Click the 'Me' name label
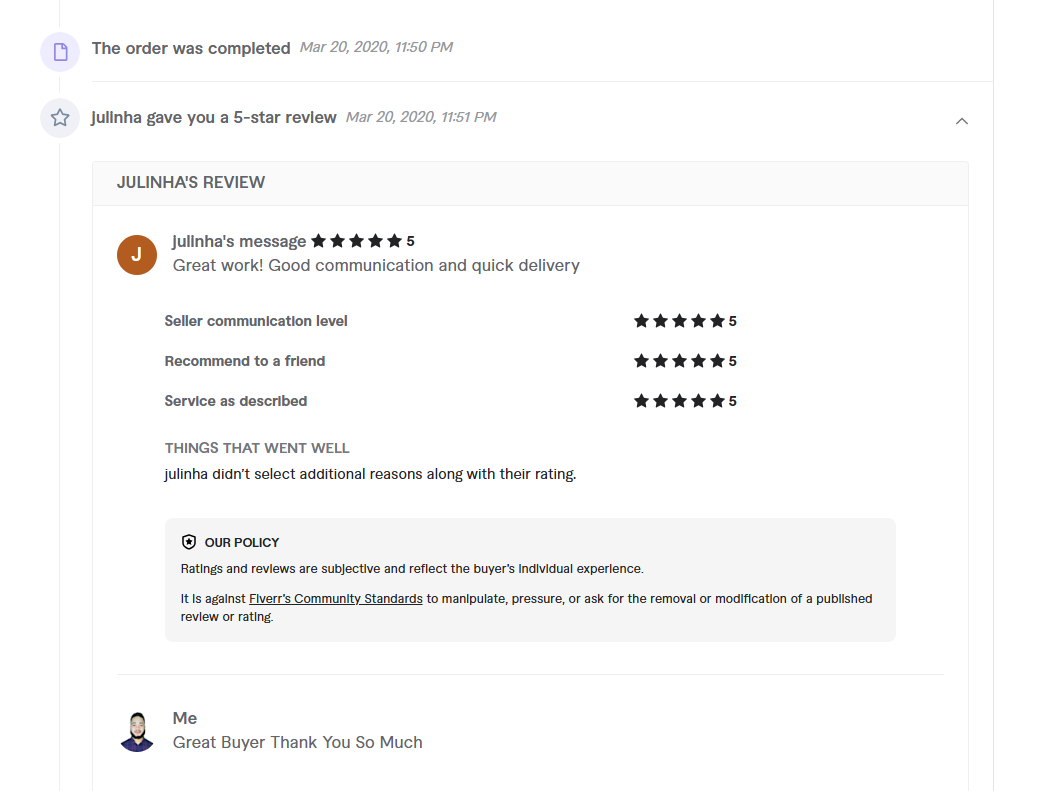The image size is (1039, 791). pos(185,718)
